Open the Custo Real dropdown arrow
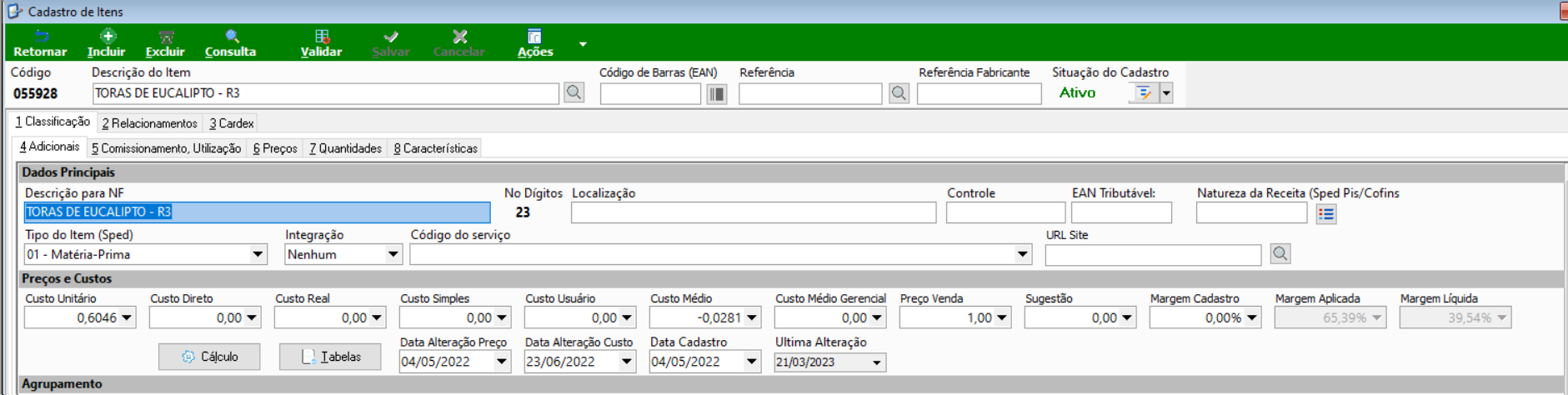1568x395 pixels. (x=377, y=317)
